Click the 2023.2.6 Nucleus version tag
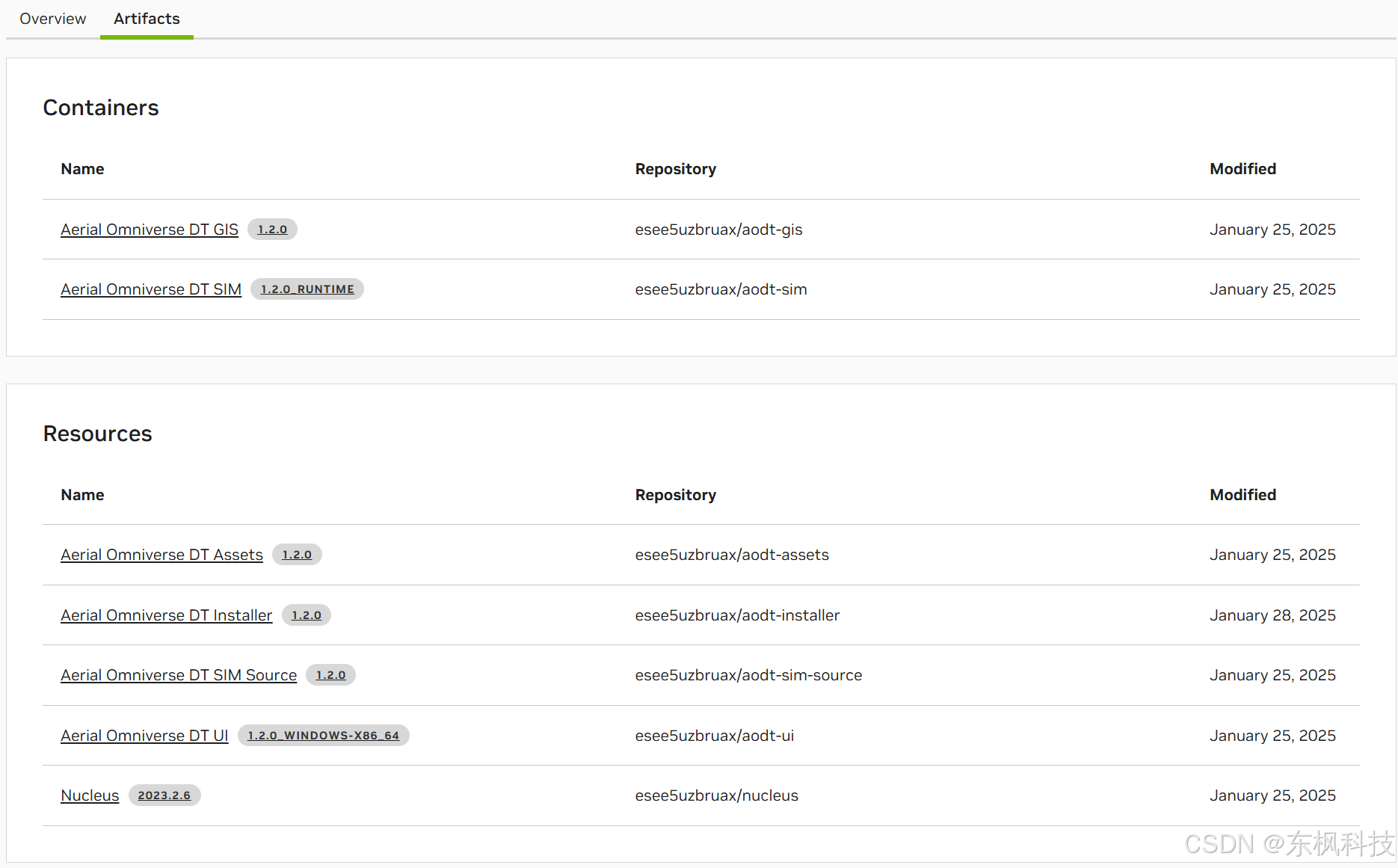 coord(164,795)
